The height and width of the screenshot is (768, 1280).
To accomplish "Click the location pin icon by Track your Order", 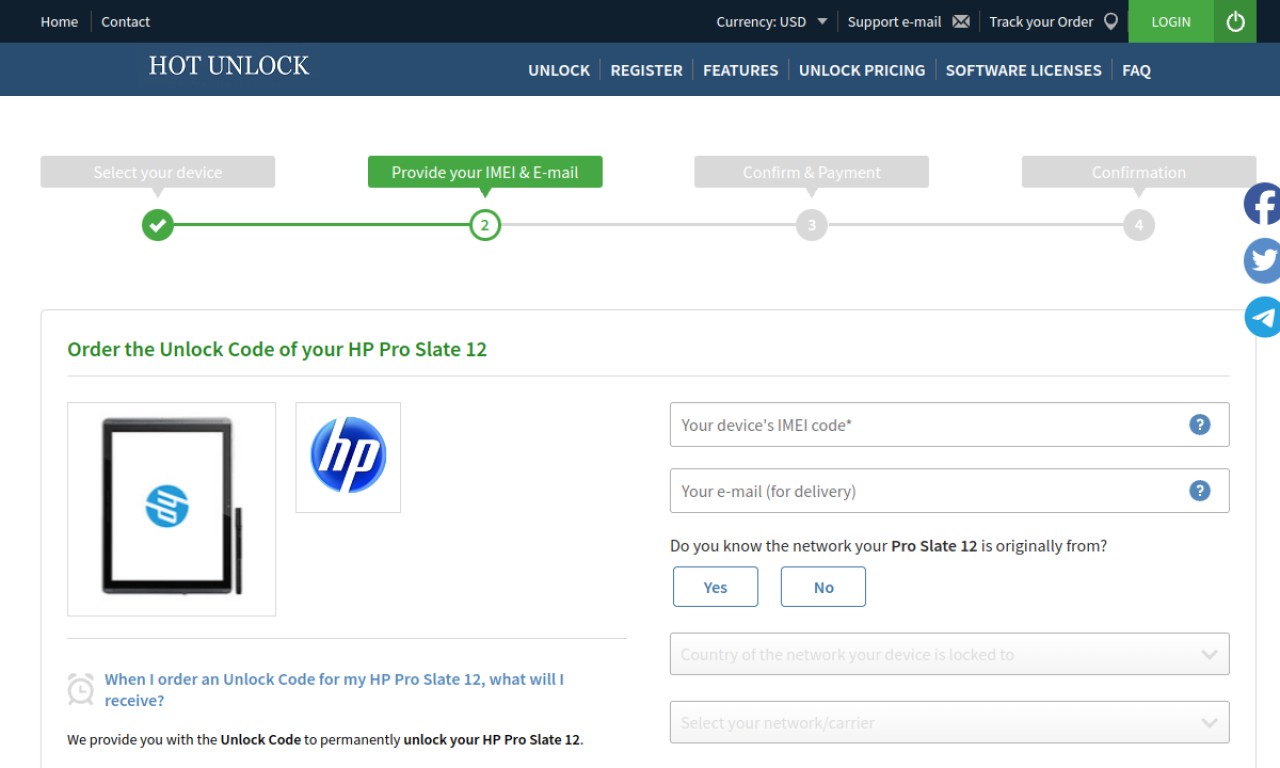I will click(x=1111, y=21).
